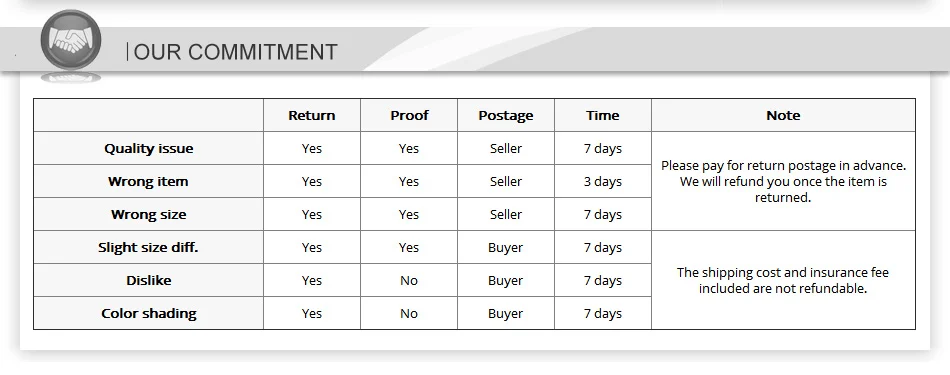Select the Quality issue row label
Screen dimensions: 950x375
click(x=148, y=148)
